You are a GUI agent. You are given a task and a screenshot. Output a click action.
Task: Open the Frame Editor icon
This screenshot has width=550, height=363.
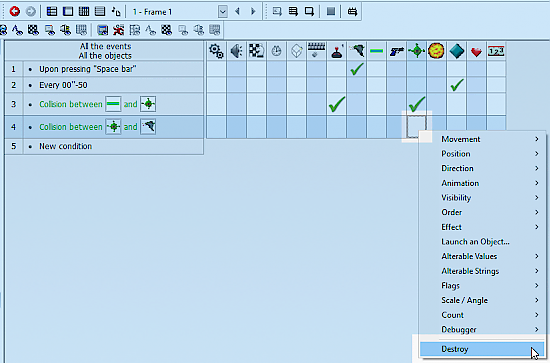[x=68, y=12]
